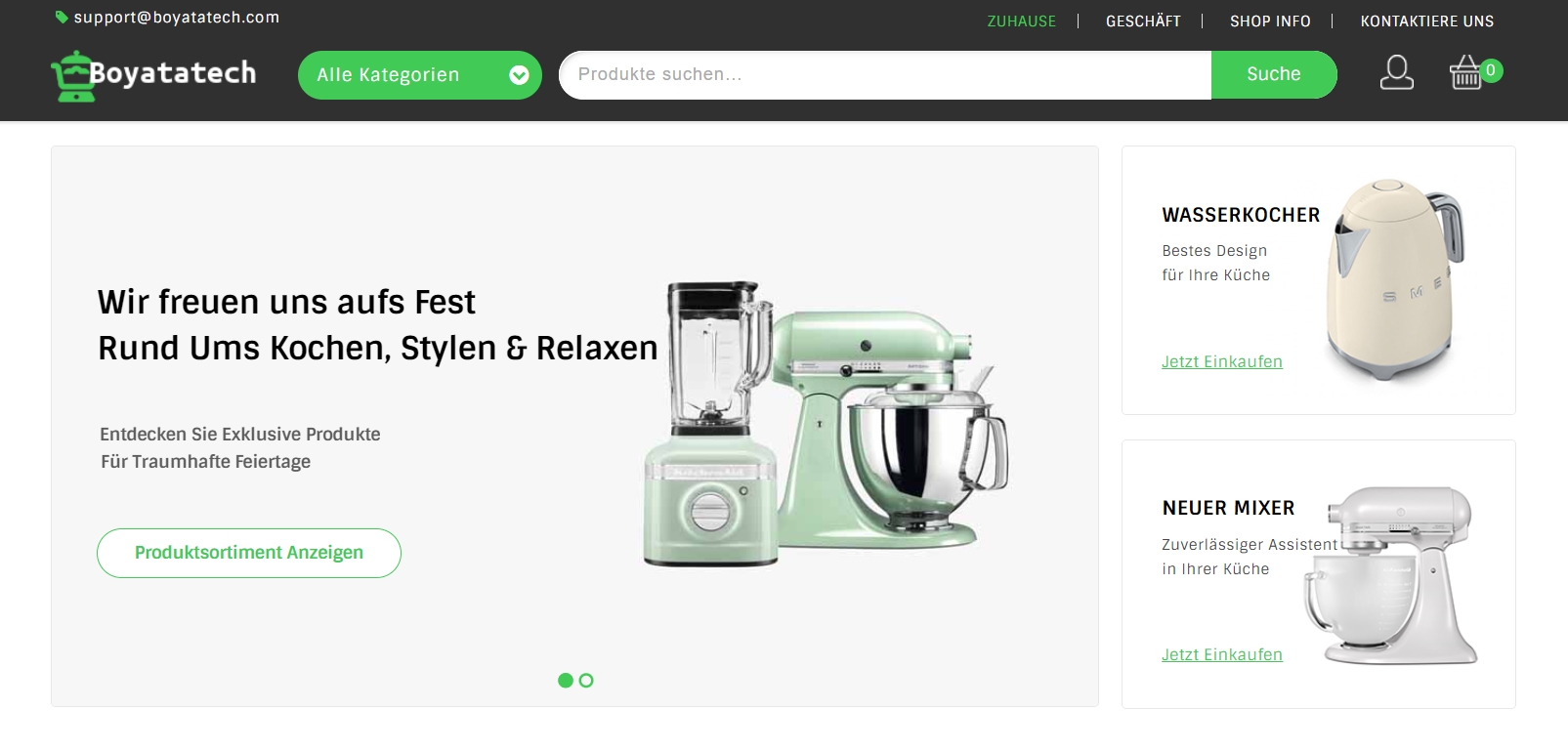Click the cart item count badge
1568x751 pixels.
(1491, 70)
